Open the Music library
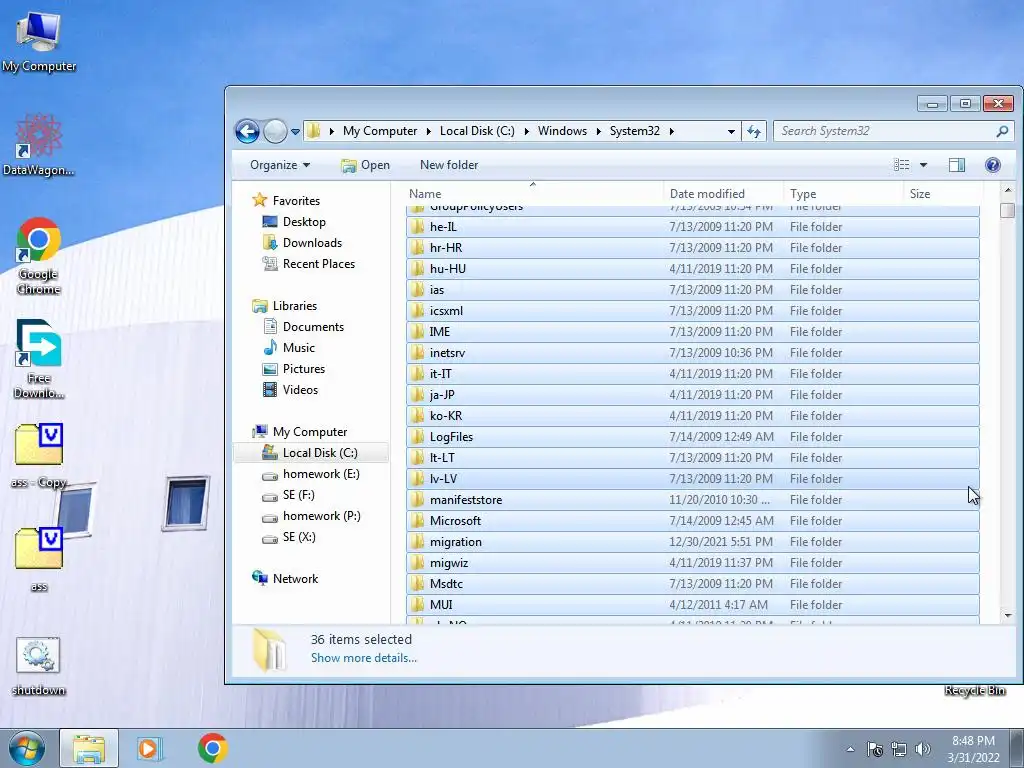The image size is (1024, 768). point(298,347)
